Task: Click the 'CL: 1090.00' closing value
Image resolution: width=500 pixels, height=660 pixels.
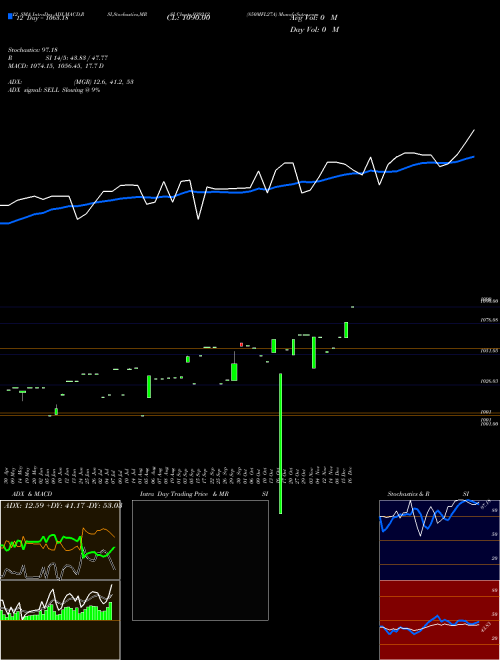Action: [x=188, y=18]
